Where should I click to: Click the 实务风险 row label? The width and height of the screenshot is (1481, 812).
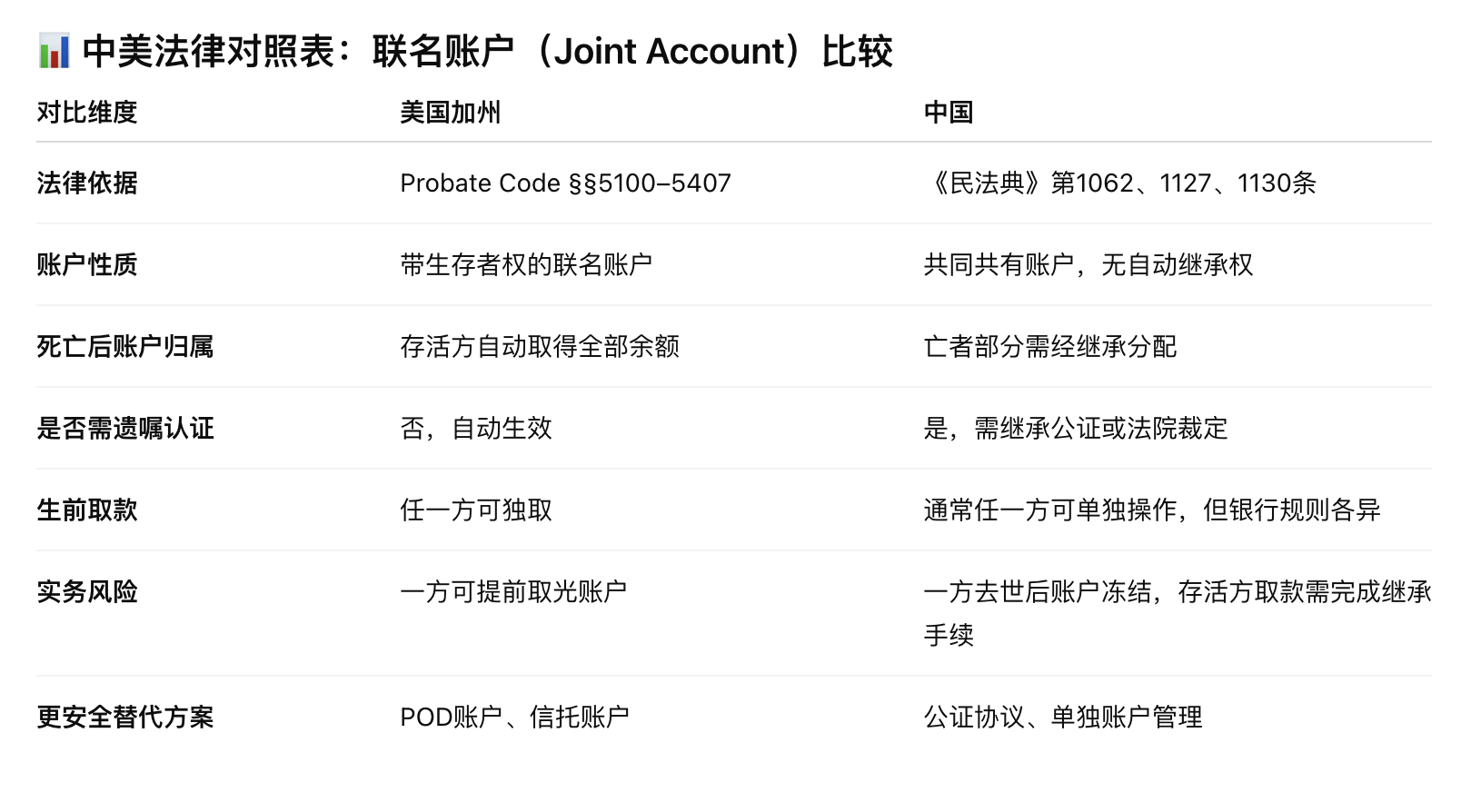[x=87, y=592]
